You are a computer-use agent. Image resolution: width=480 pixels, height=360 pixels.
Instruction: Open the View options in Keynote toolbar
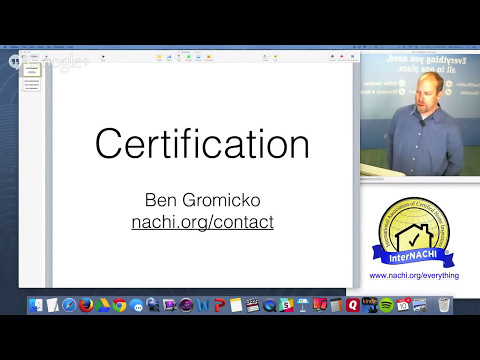pyautogui.click(x=24, y=57)
